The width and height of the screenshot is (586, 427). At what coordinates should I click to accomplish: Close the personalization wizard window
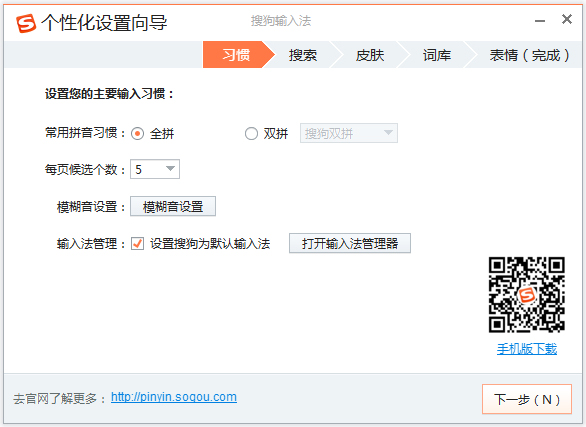click(567, 19)
